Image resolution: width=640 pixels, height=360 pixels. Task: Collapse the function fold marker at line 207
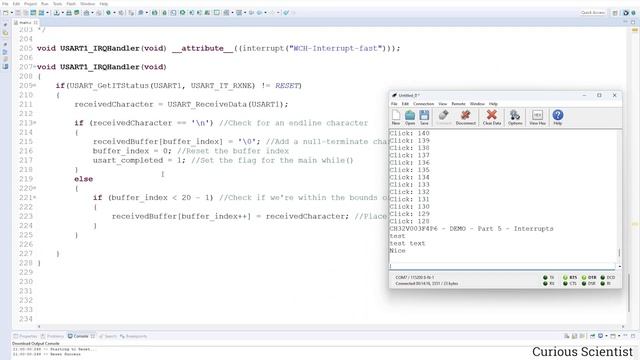click(x=35, y=67)
